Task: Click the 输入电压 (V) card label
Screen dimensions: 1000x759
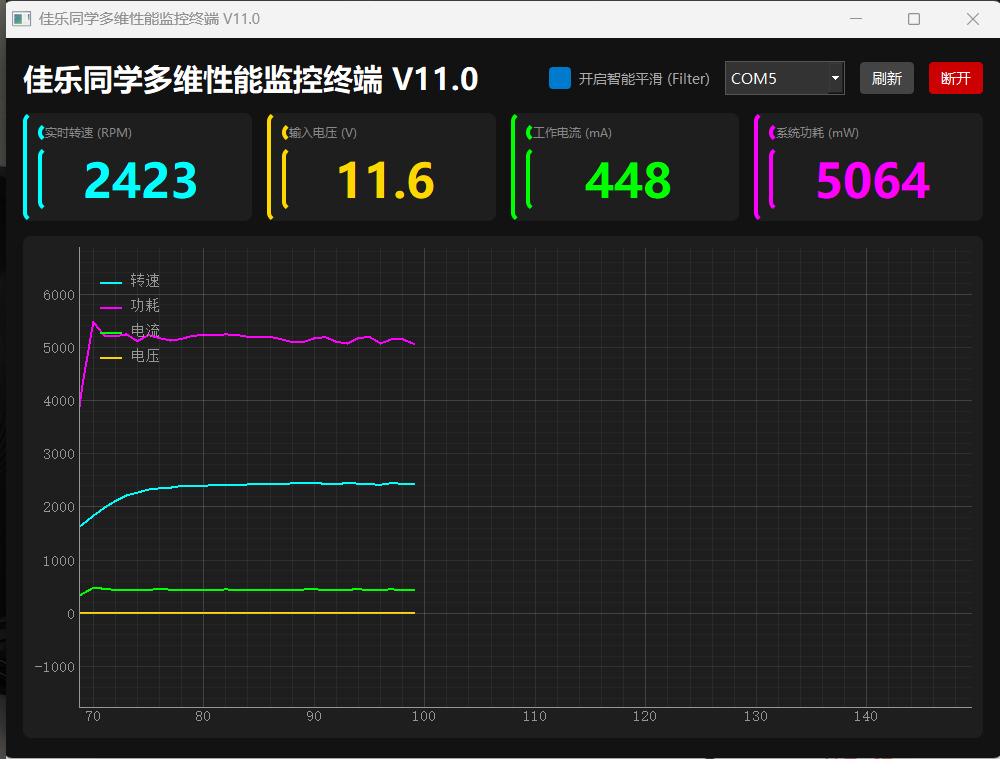Action: (x=323, y=133)
